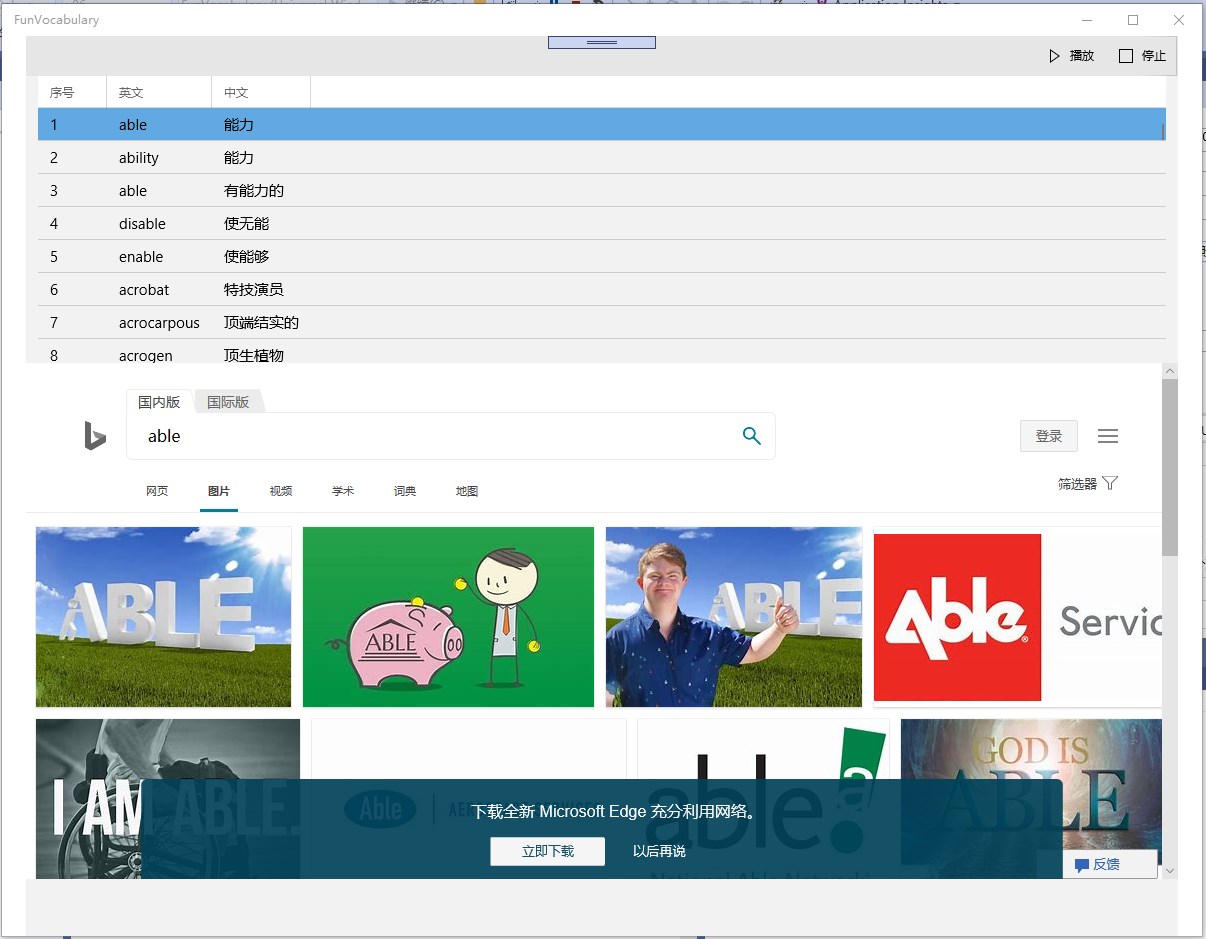Open the ABLE letters on grass thumbnail
Image resolution: width=1206 pixels, height=939 pixels.
[163, 617]
